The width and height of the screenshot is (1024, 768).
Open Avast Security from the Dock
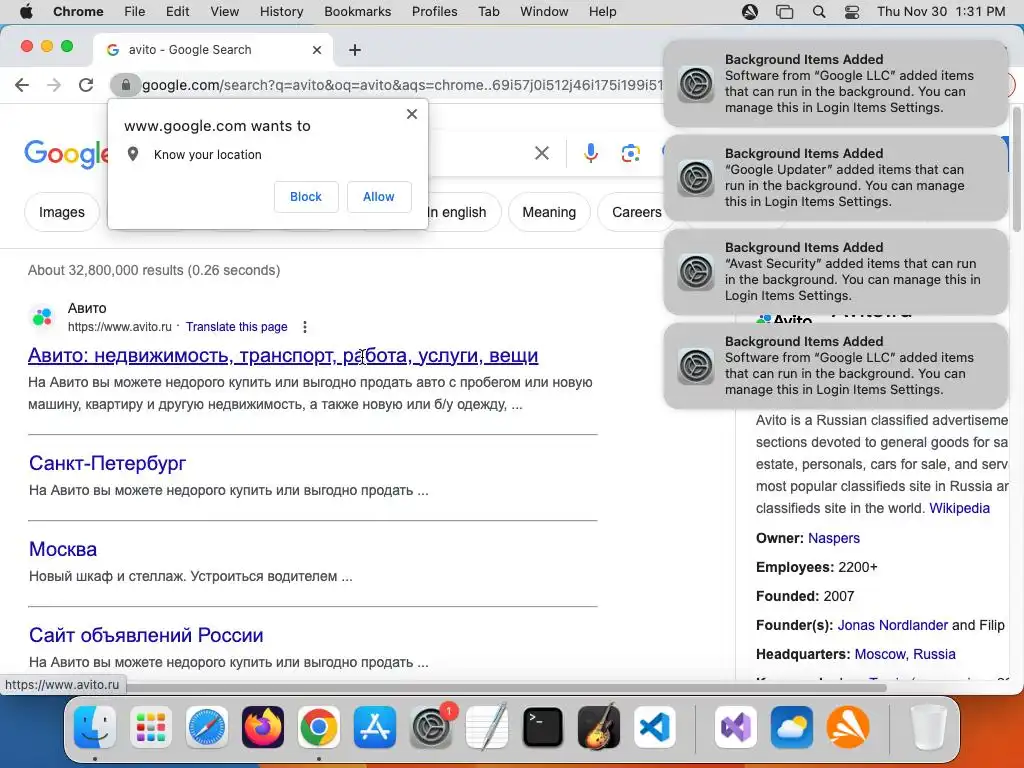[x=848, y=726]
